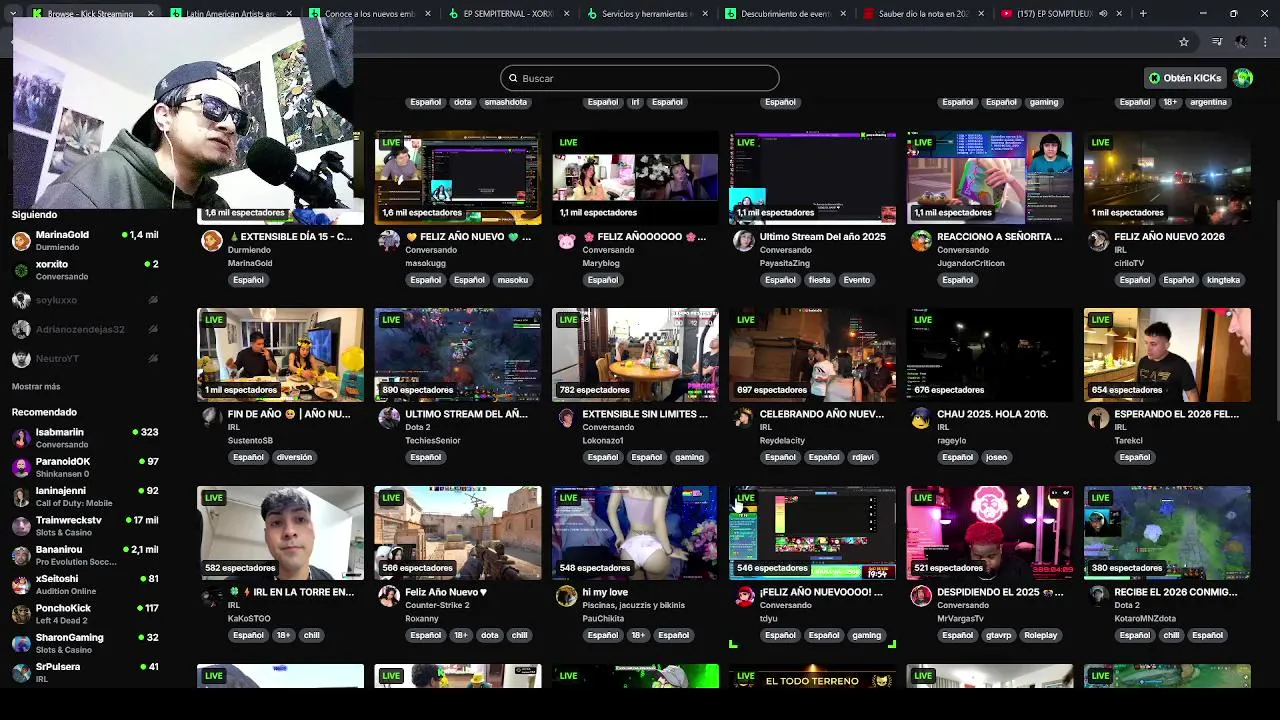Open rageylo streamer avatar
This screenshot has width=1280, height=720.
click(921, 418)
